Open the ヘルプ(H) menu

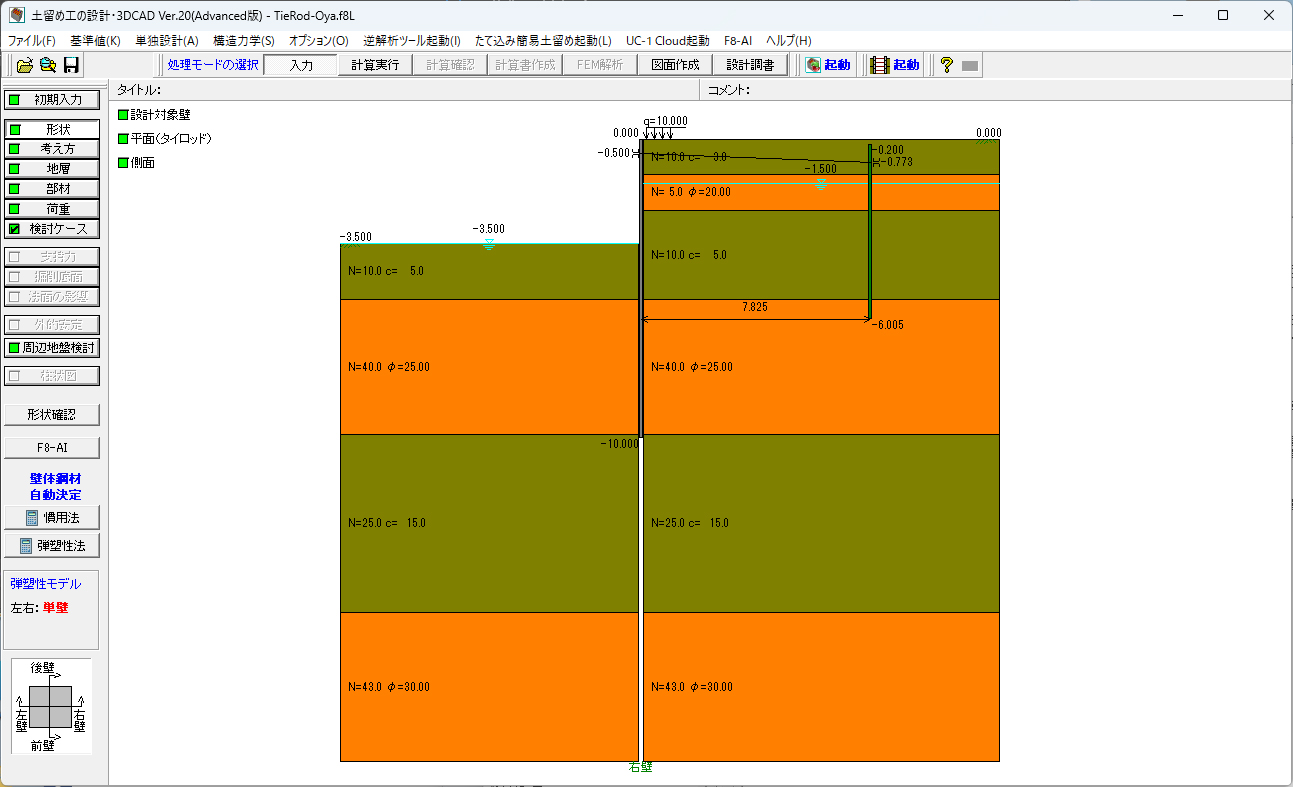click(x=789, y=41)
